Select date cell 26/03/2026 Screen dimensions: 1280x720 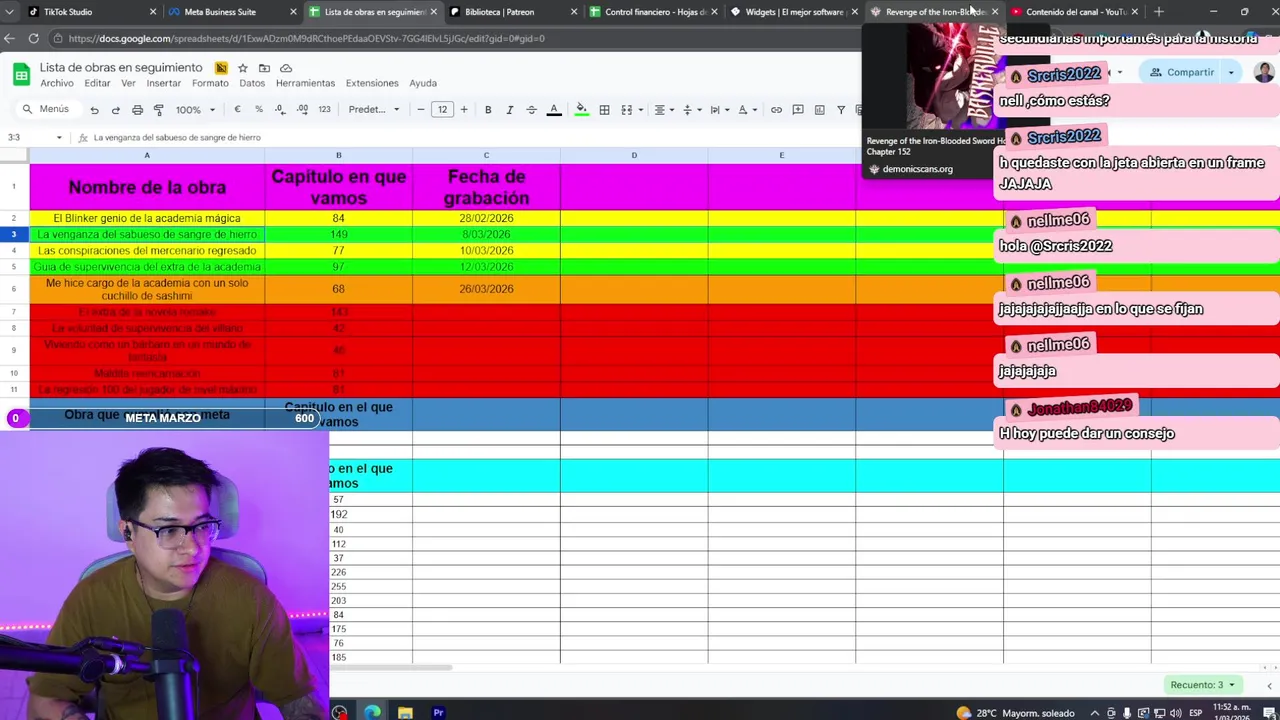pos(486,289)
